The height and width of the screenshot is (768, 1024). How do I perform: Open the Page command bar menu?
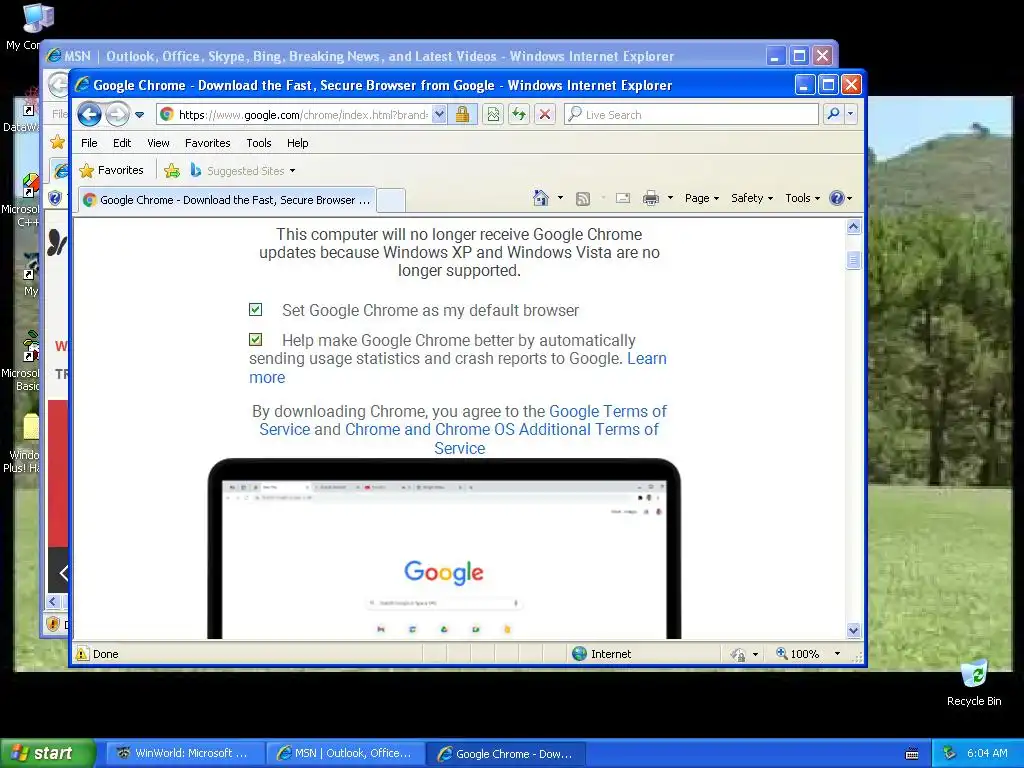701,198
